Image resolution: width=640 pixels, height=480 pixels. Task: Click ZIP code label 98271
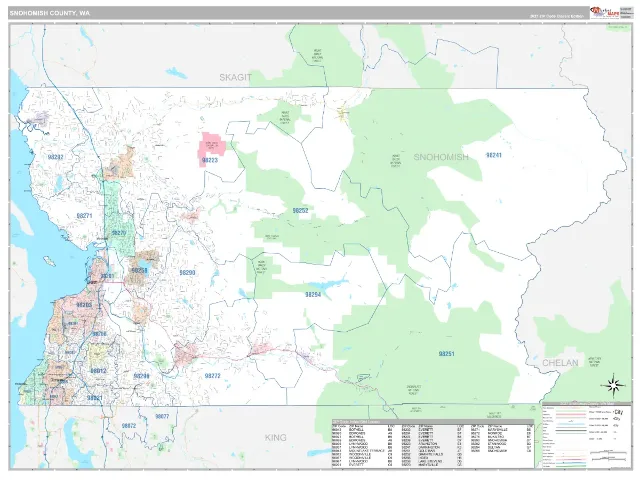[x=84, y=216]
